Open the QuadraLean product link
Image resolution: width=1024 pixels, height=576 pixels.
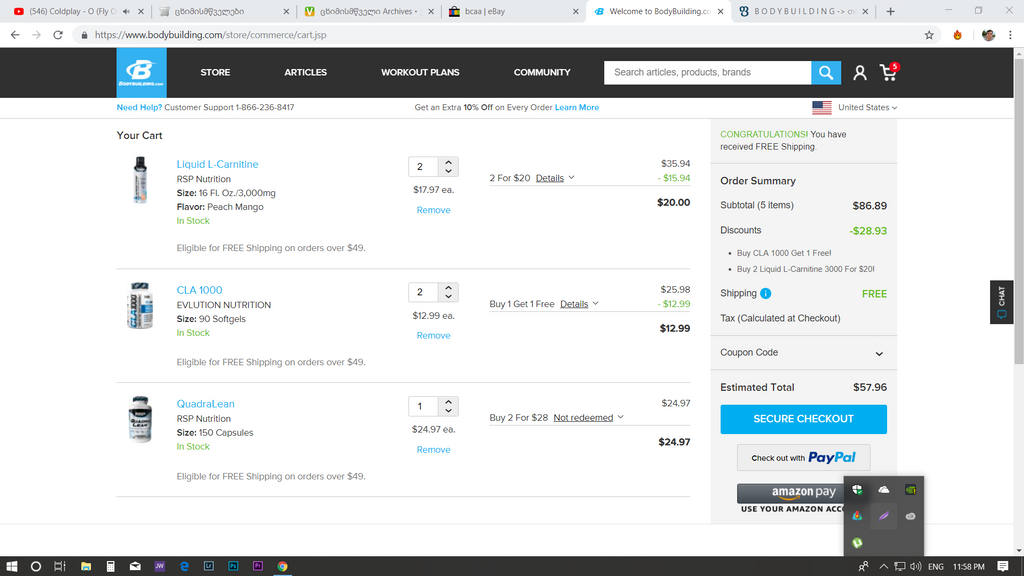coord(205,404)
